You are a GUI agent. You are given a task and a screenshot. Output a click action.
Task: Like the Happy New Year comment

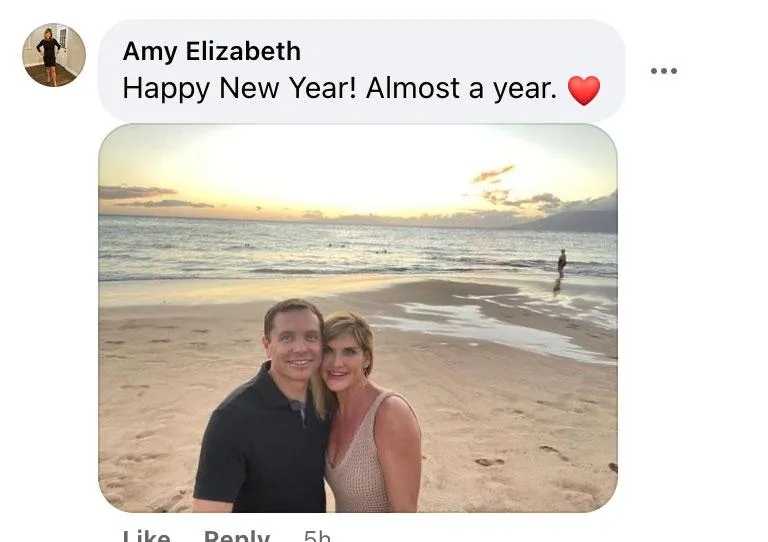click(x=146, y=536)
